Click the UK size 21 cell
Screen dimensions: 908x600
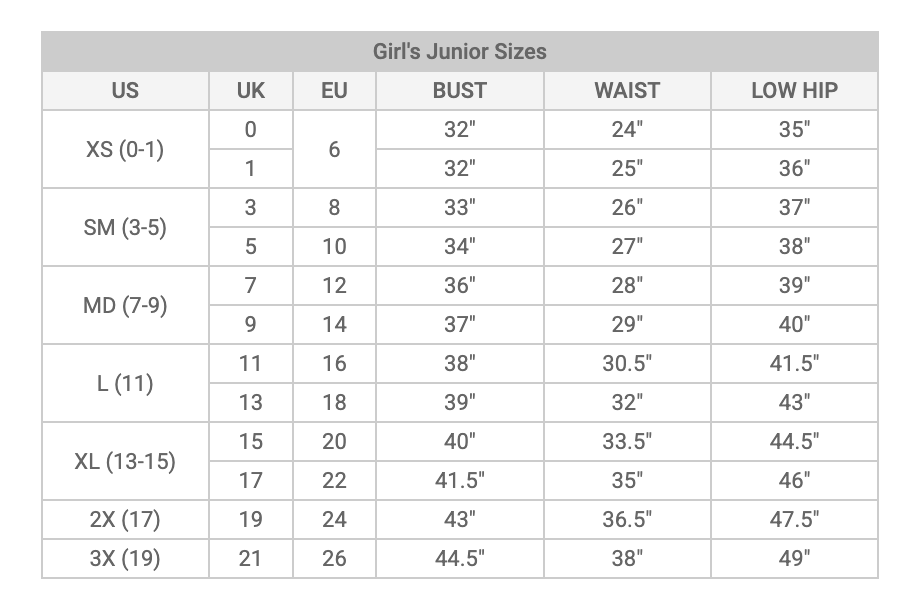pos(251,558)
